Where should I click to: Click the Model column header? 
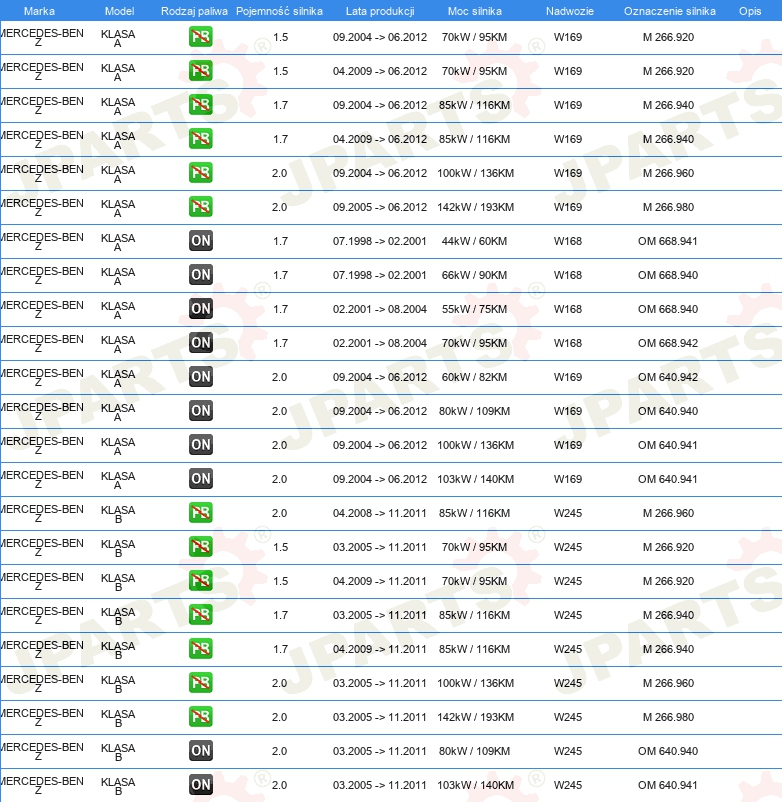[x=119, y=11]
